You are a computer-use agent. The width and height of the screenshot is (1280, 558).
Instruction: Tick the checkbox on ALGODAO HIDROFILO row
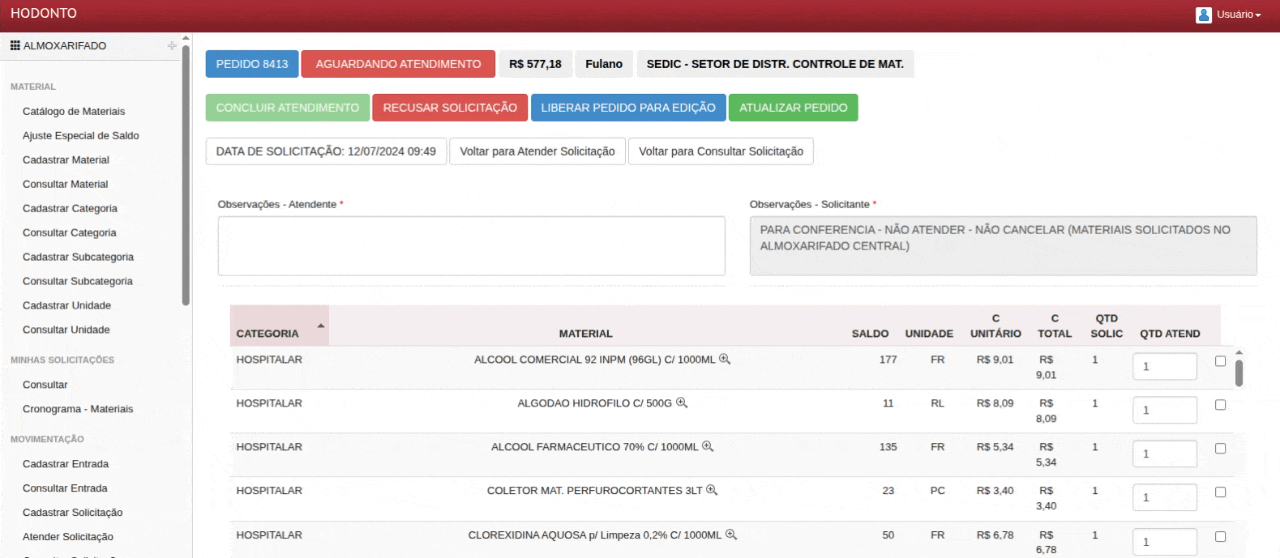coord(1220,405)
